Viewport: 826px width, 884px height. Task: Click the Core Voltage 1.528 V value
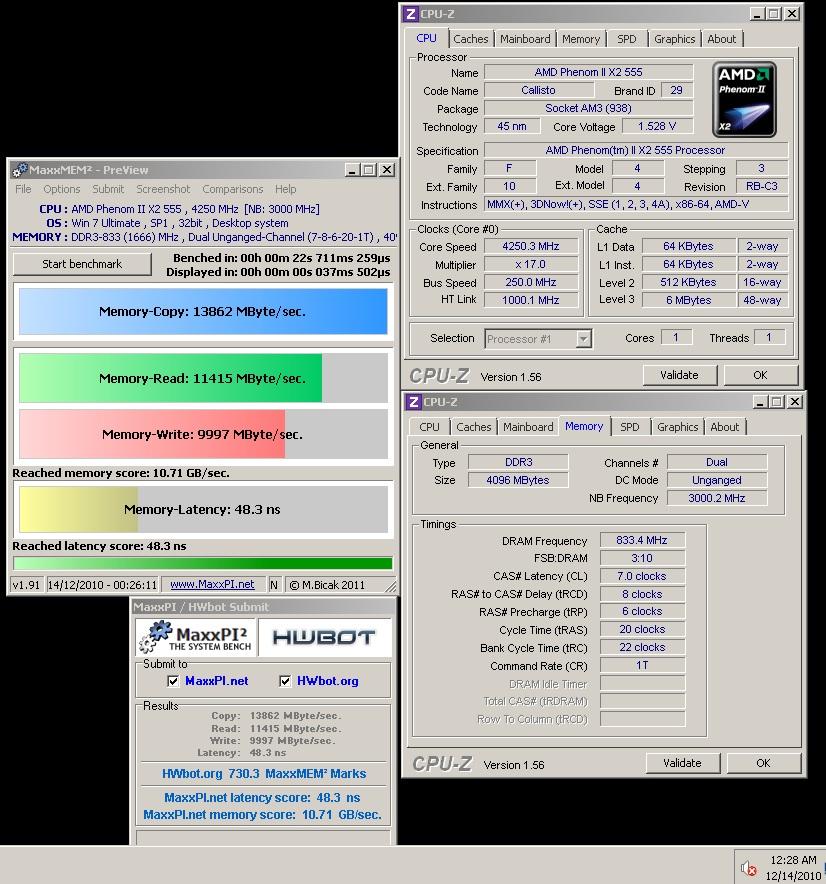click(x=657, y=126)
